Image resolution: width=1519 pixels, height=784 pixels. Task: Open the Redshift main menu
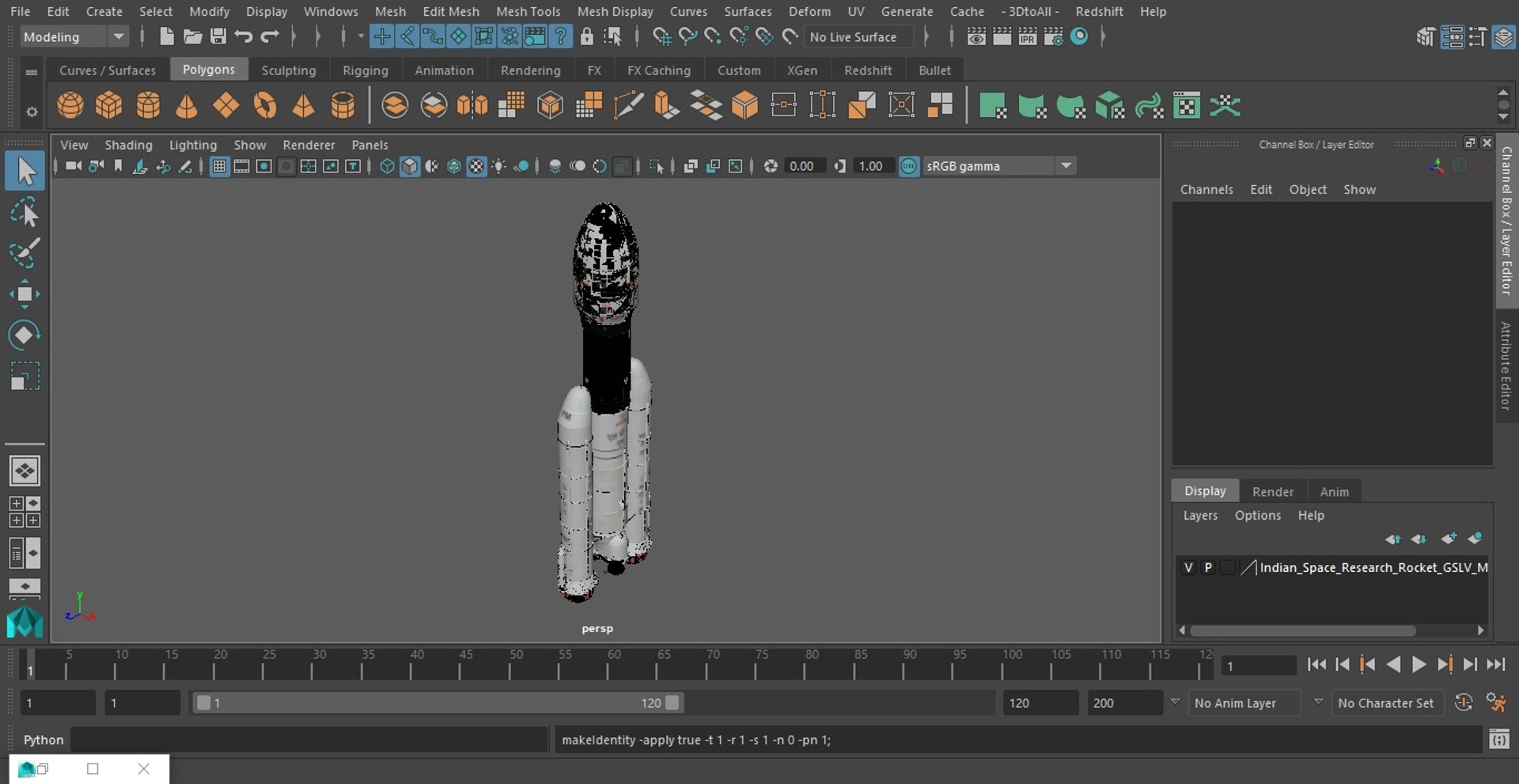point(1099,11)
